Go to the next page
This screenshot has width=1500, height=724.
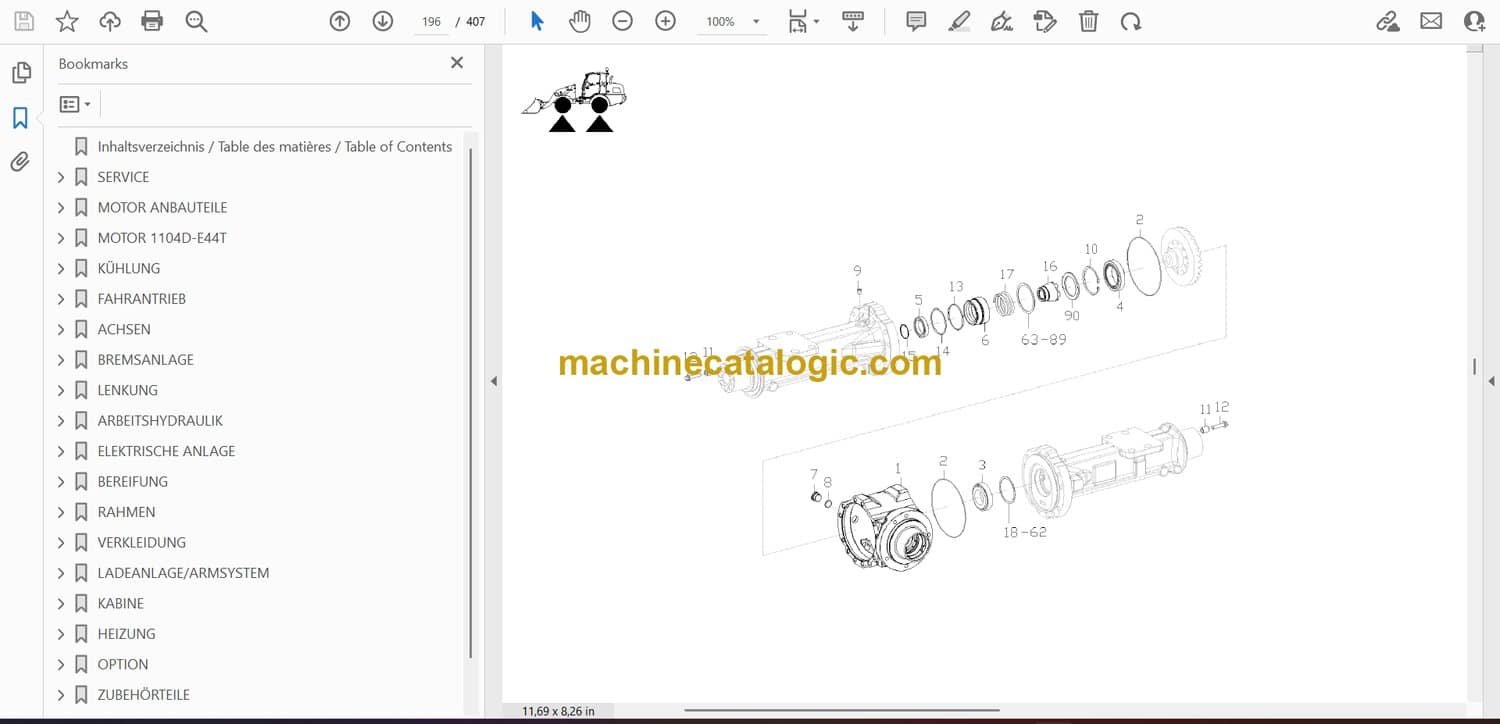tap(383, 21)
